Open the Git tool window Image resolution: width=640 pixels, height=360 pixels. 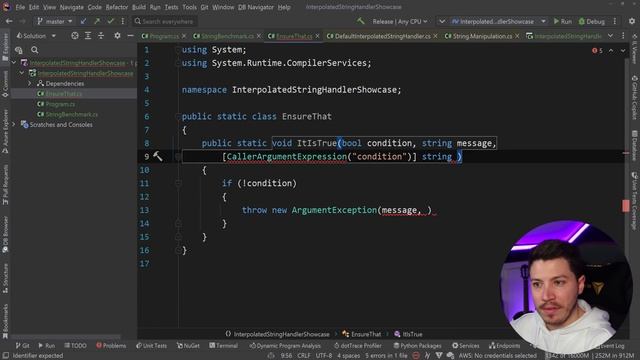tap(22, 346)
